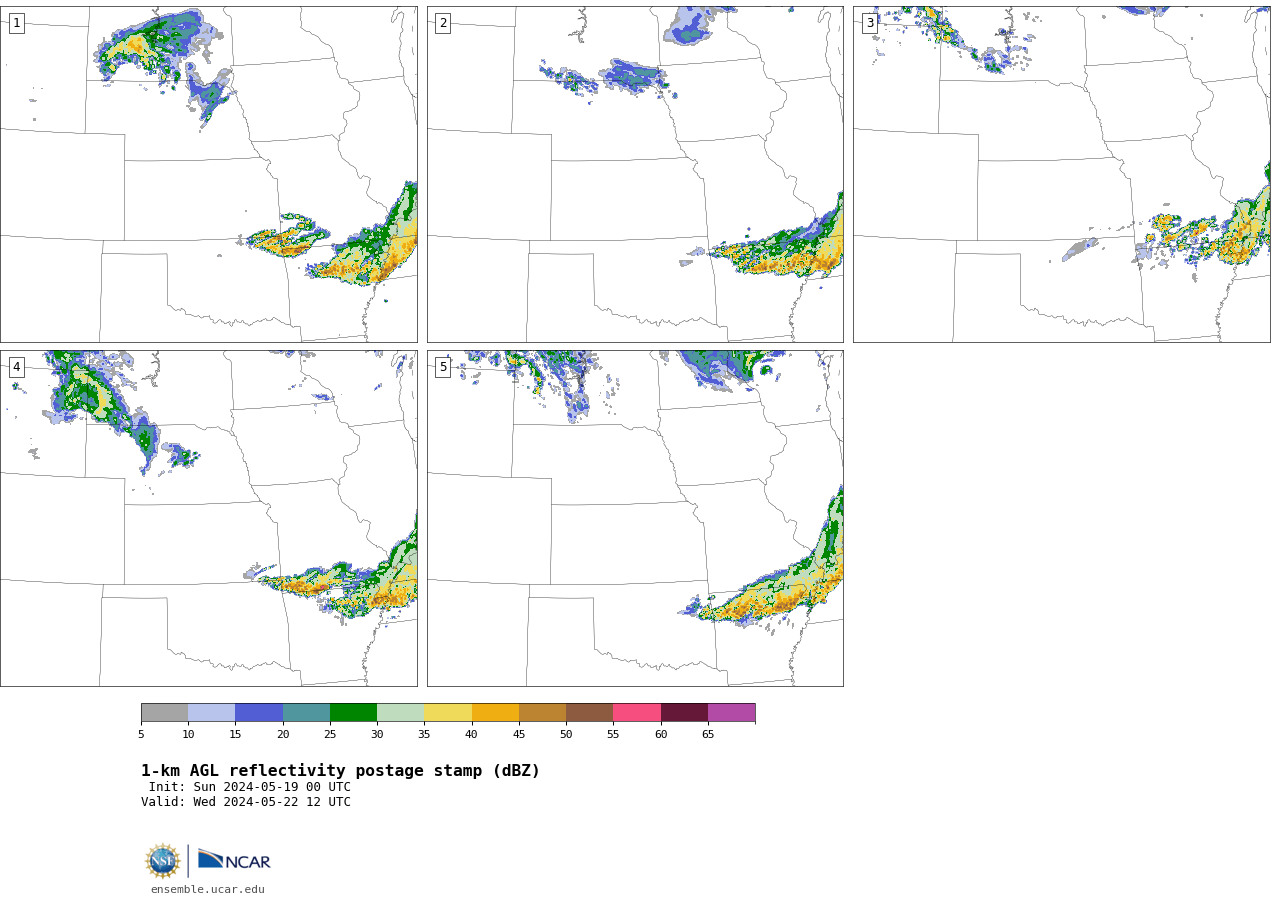Click the colorbar tick label '50'
The width and height of the screenshot is (1280, 901).
pyautogui.click(x=566, y=735)
